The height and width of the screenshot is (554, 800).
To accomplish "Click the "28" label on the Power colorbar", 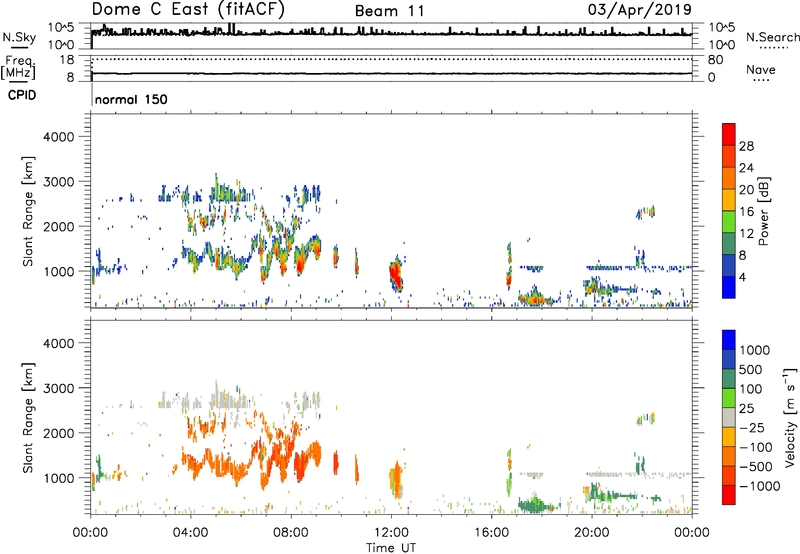I will click(746, 146).
